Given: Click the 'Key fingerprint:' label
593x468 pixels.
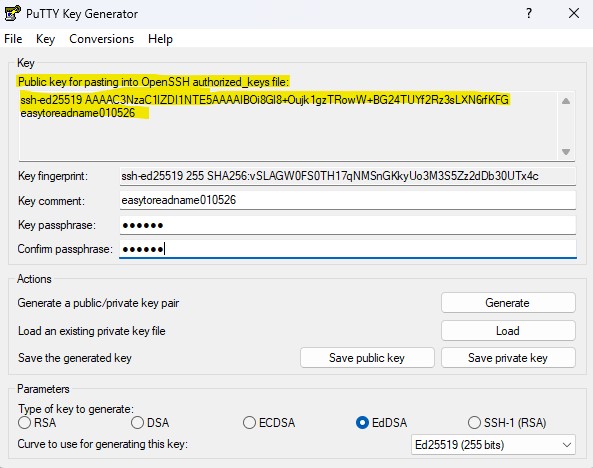Looking at the screenshot, I should click(x=53, y=176).
